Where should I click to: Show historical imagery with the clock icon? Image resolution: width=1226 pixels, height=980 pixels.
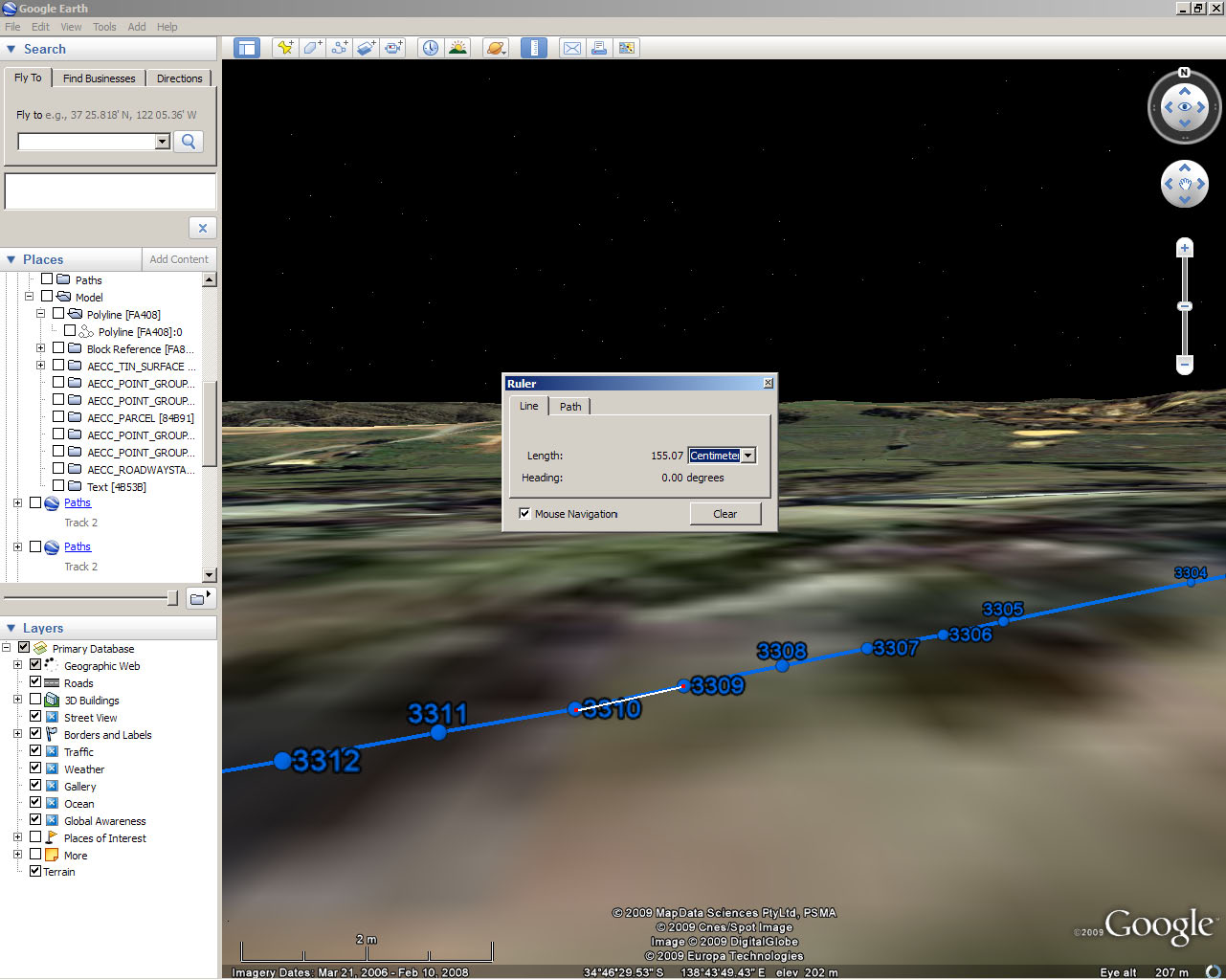click(431, 48)
